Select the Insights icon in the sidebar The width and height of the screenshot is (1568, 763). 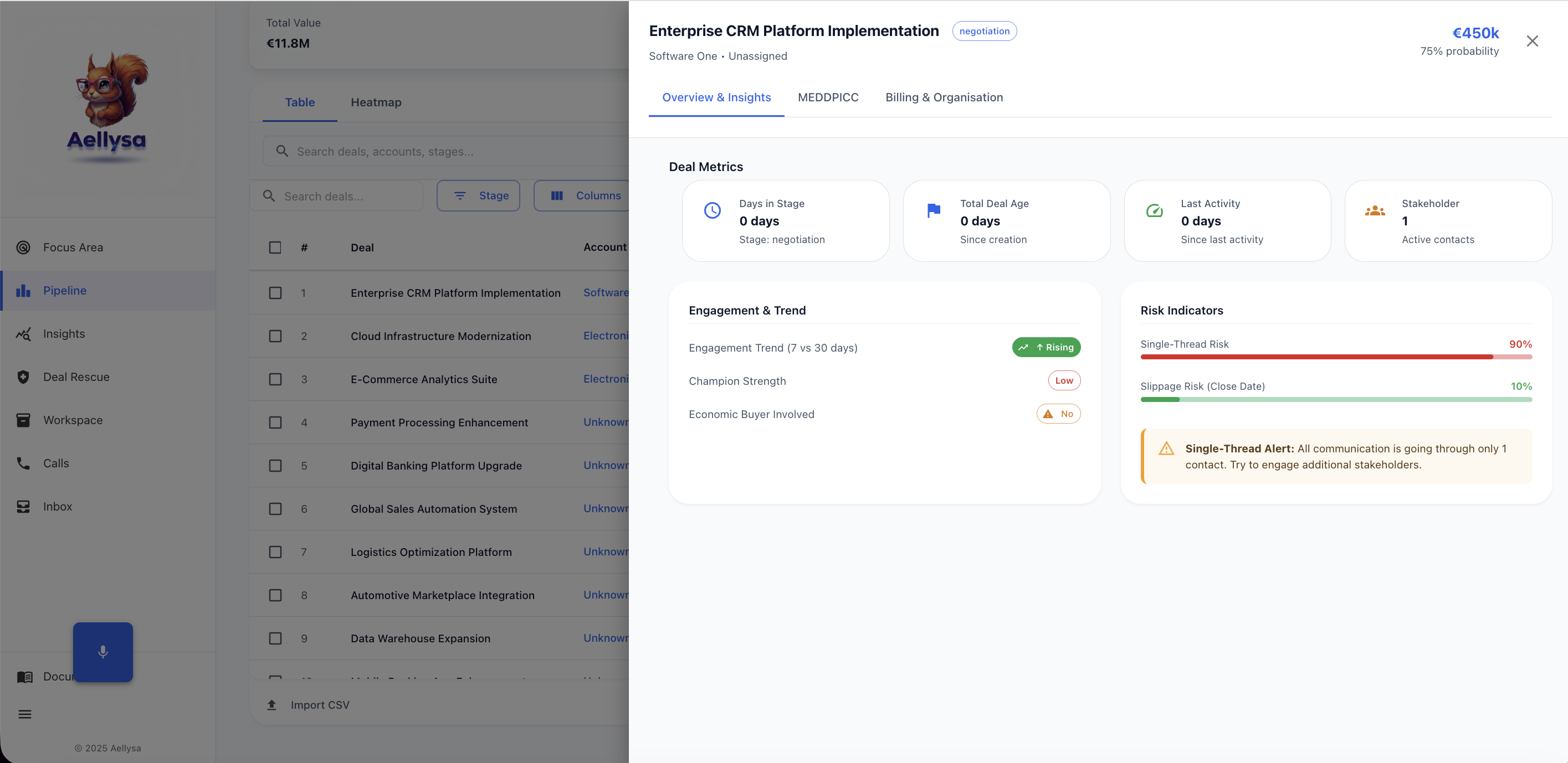point(23,333)
